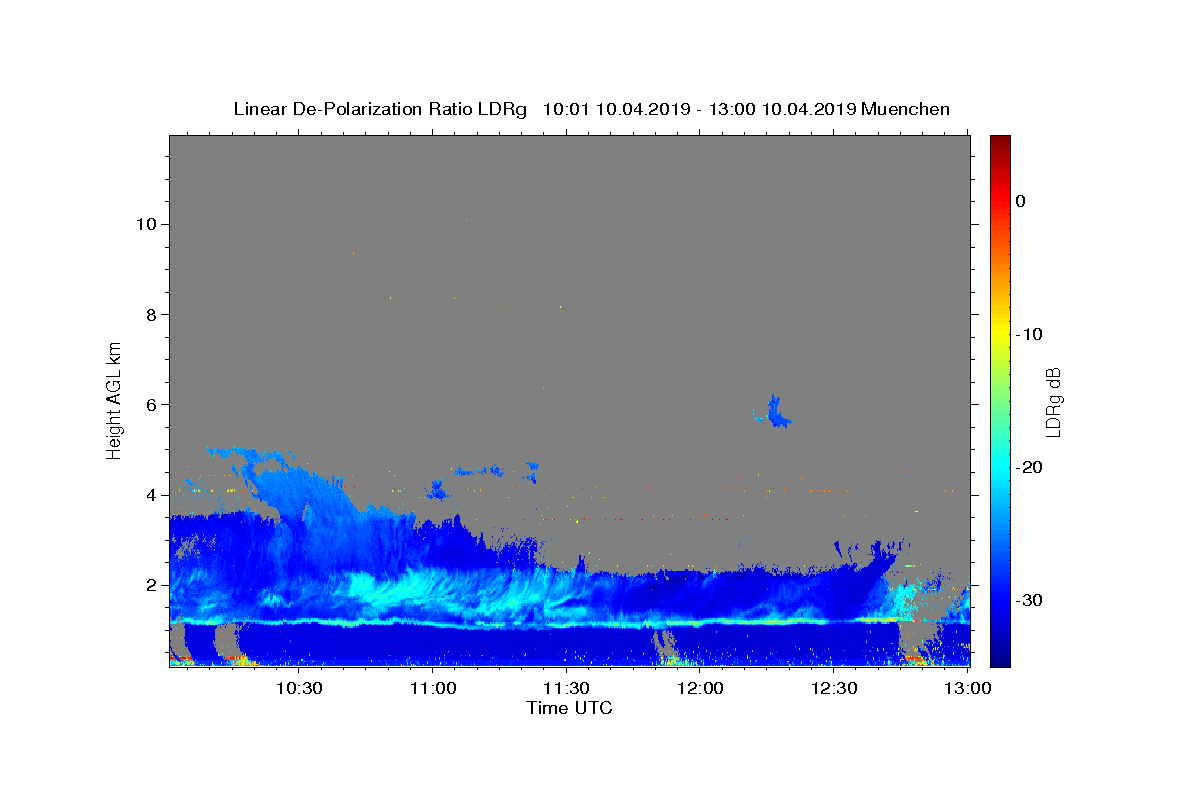Viewport: 1200px width, 800px height.
Task: Click the end date '13:00 10.04.2019' in title
Action: [x=781, y=109]
